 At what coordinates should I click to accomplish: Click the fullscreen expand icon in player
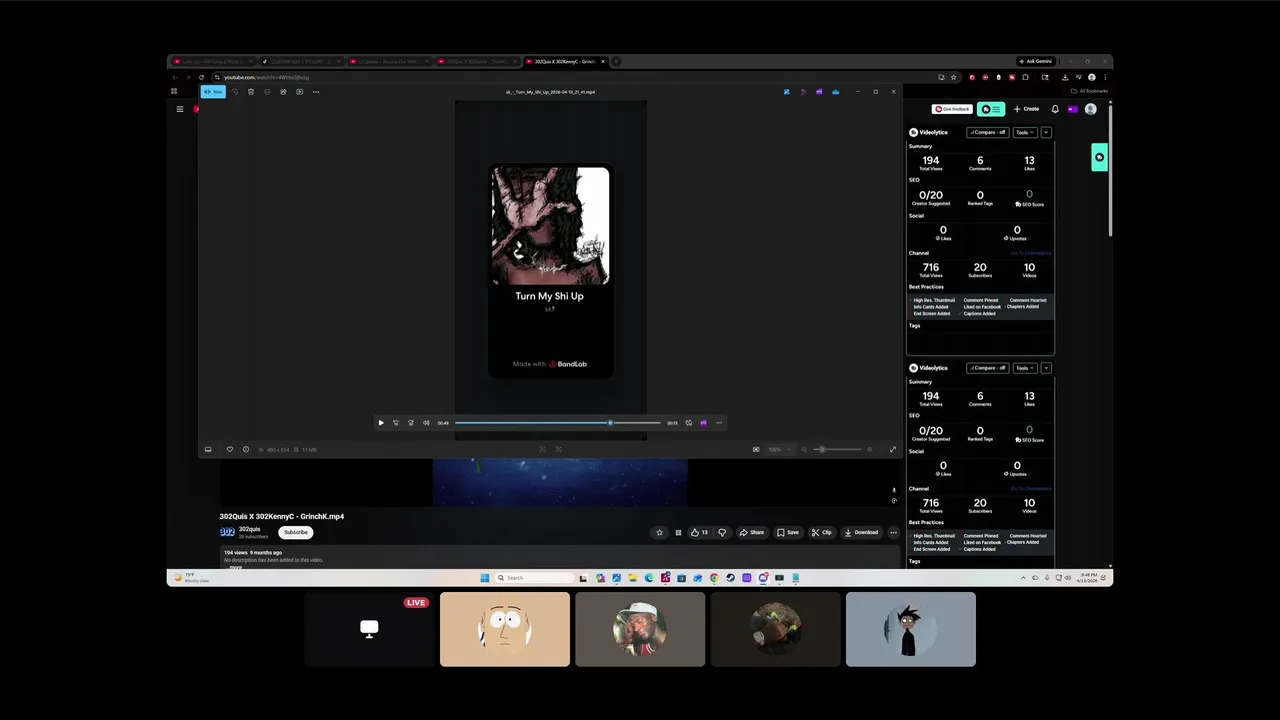coord(893,450)
